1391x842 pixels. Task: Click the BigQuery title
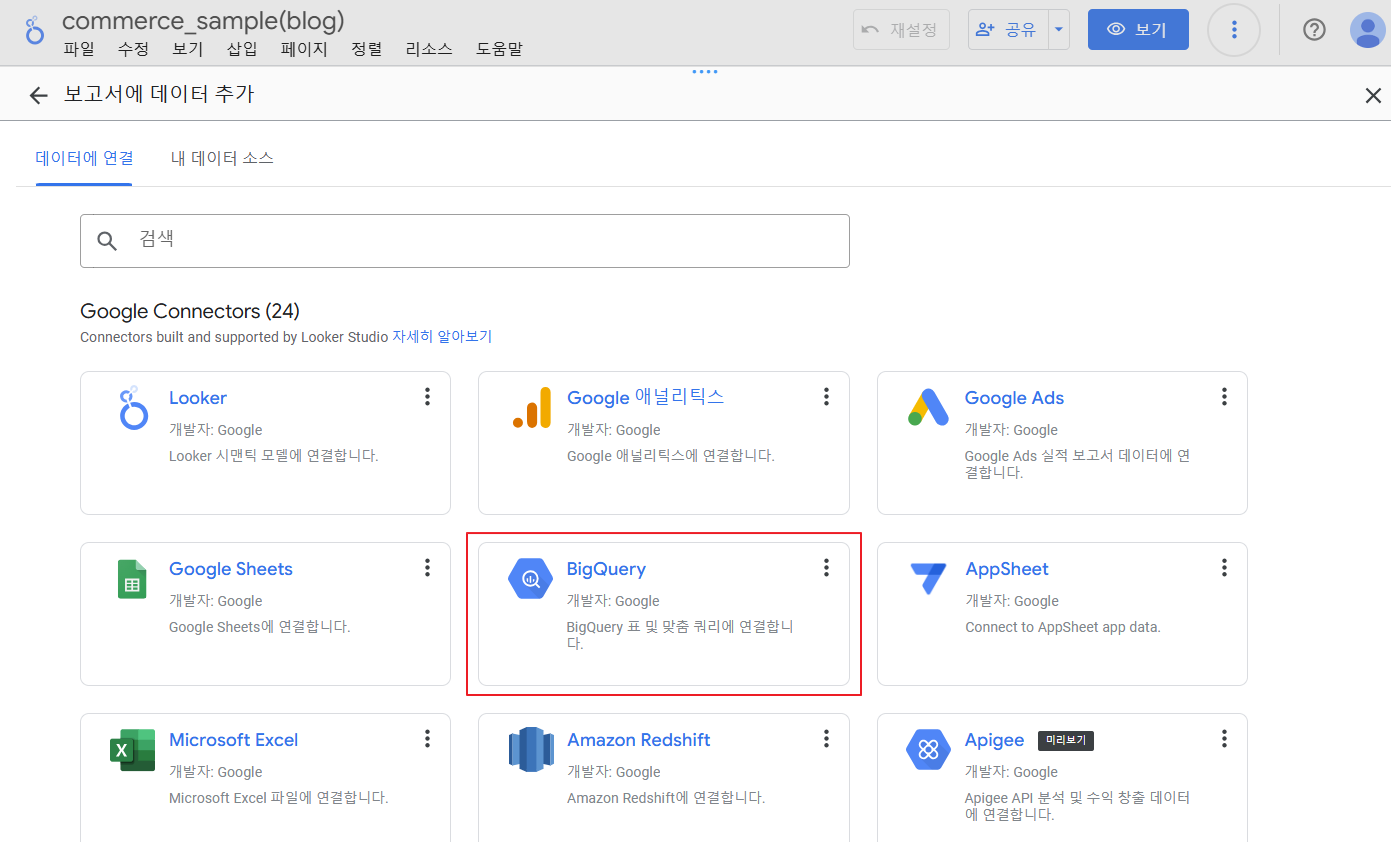[606, 569]
